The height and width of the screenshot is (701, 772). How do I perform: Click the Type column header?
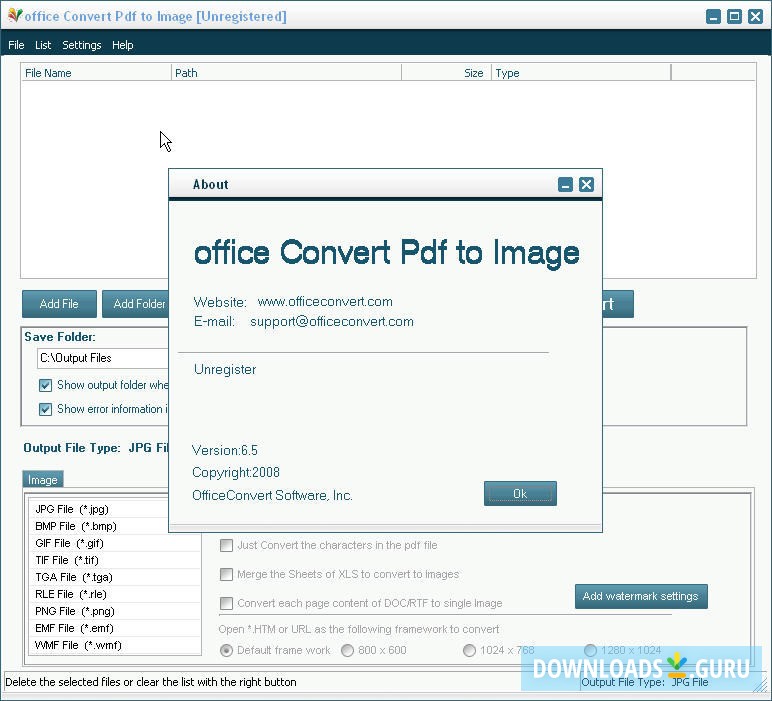(581, 73)
